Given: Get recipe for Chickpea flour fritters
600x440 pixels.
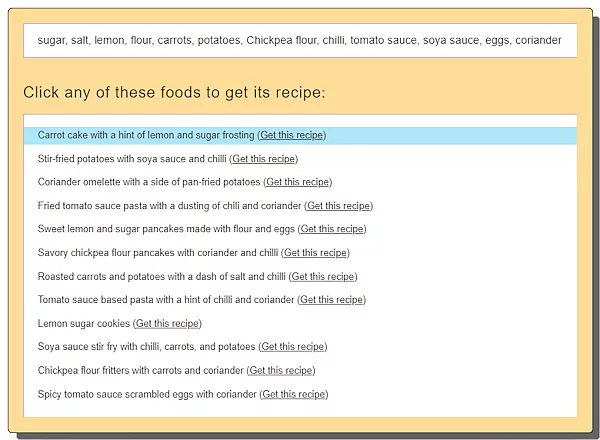Looking at the screenshot, I should pos(281,370).
